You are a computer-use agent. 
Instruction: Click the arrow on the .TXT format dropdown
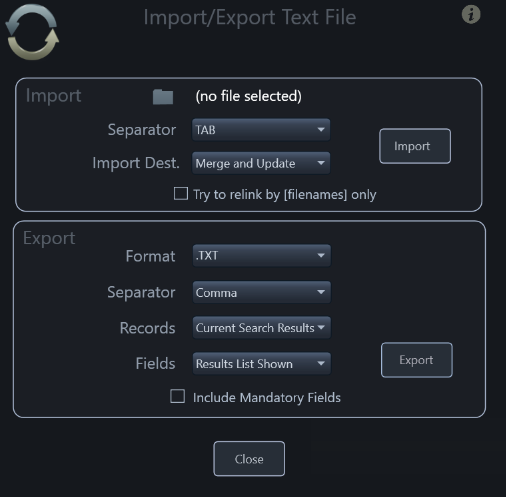coord(321,255)
